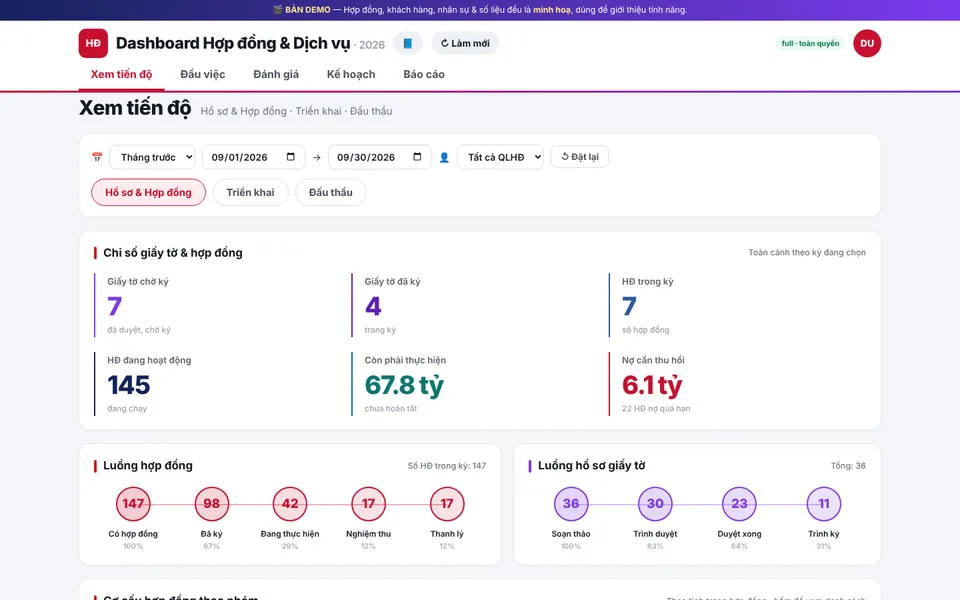Open the end date calendar picker icon
Viewport: 960px width, 600px height.
tap(417, 157)
